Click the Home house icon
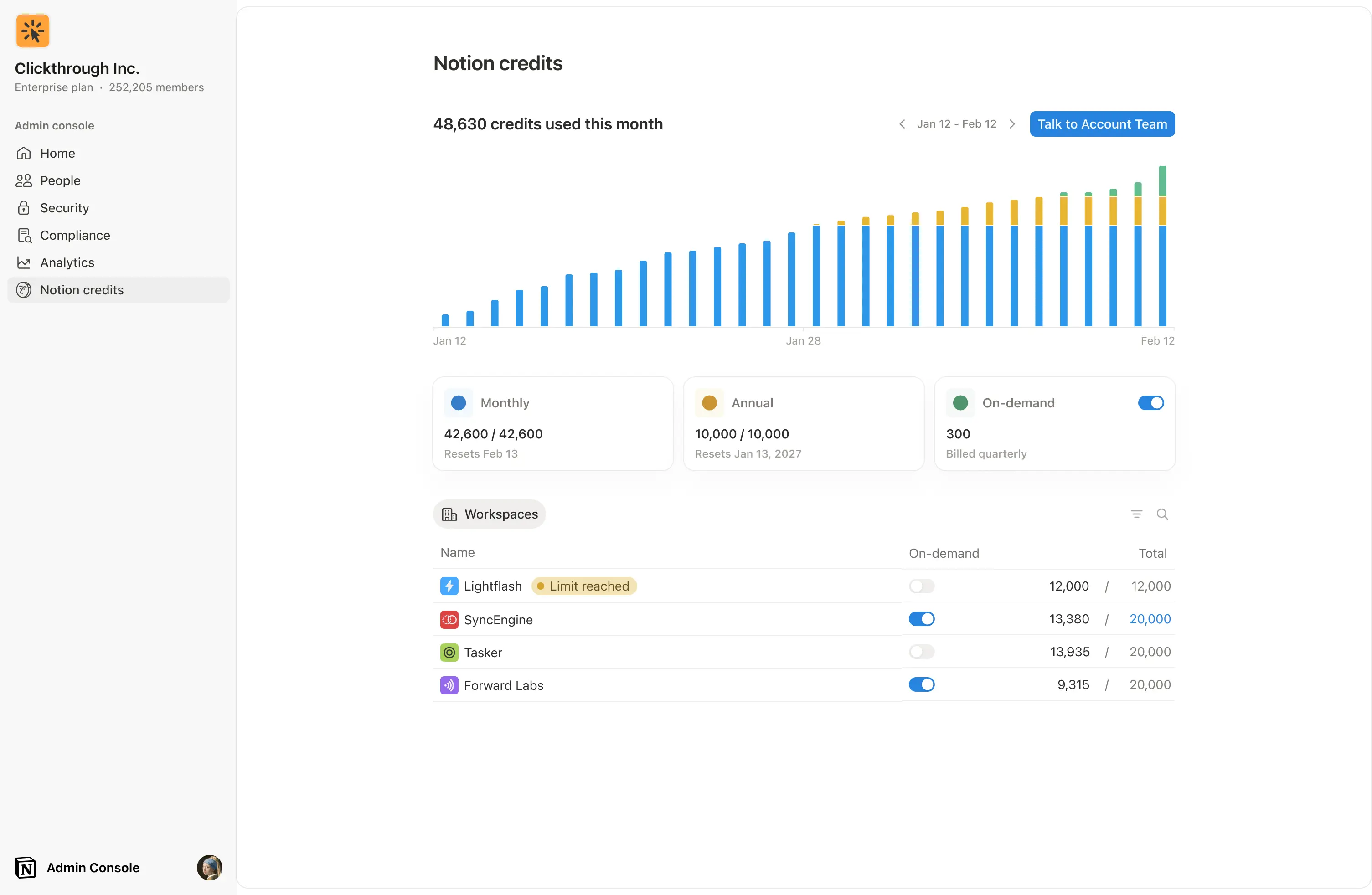This screenshot has width=1372, height=895. [x=24, y=153]
